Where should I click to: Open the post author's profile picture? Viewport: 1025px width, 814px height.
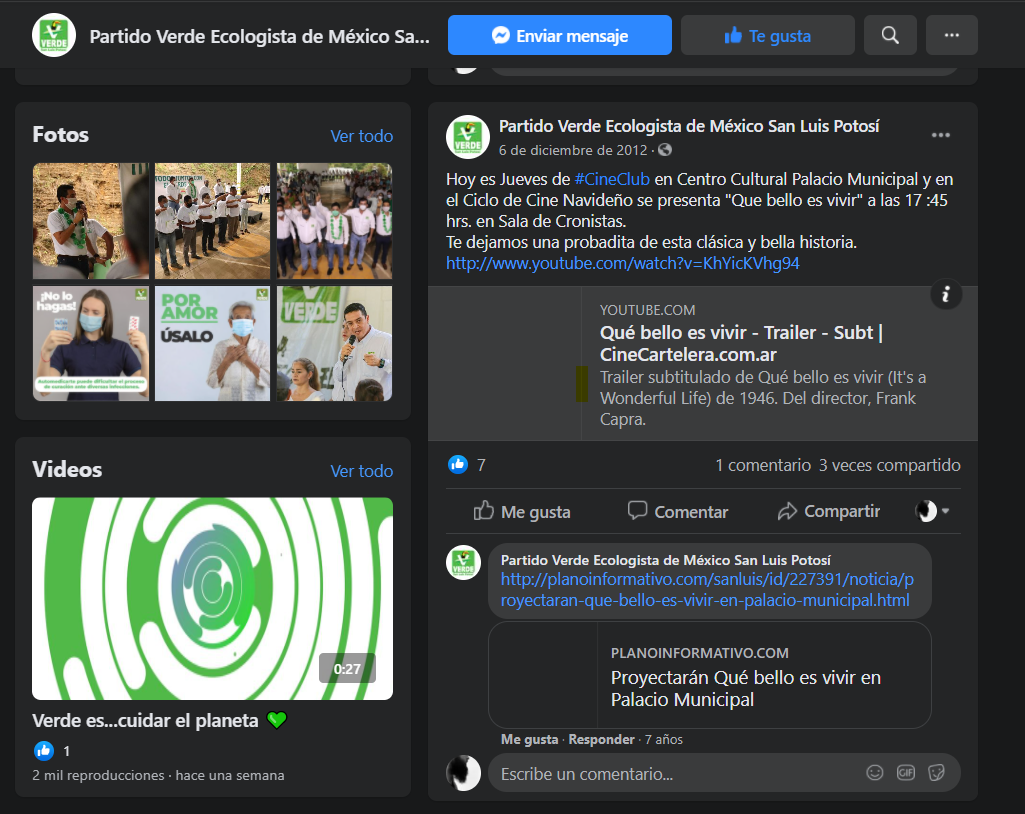coord(467,137)
